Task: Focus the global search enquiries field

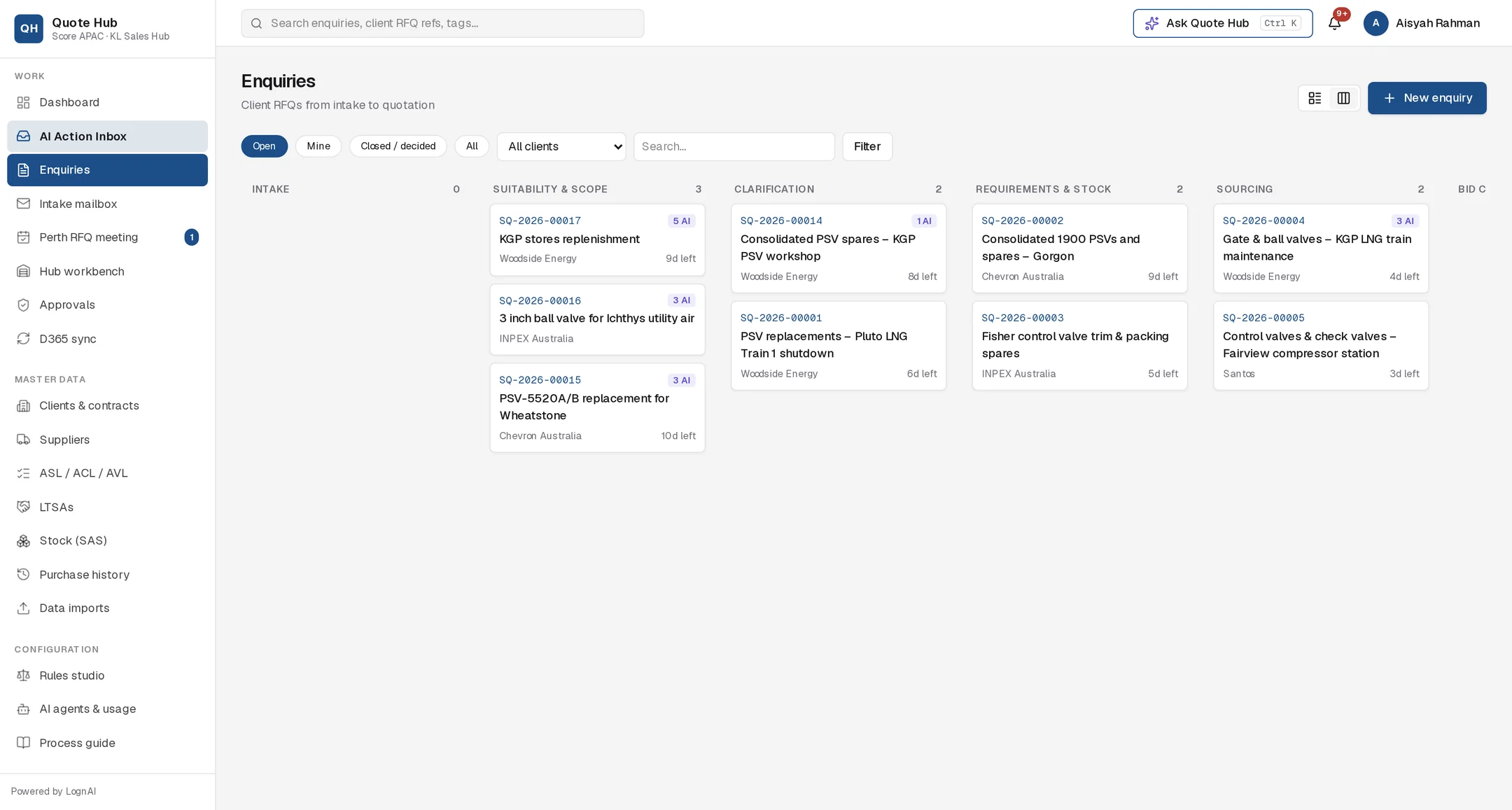Action: 442,24
